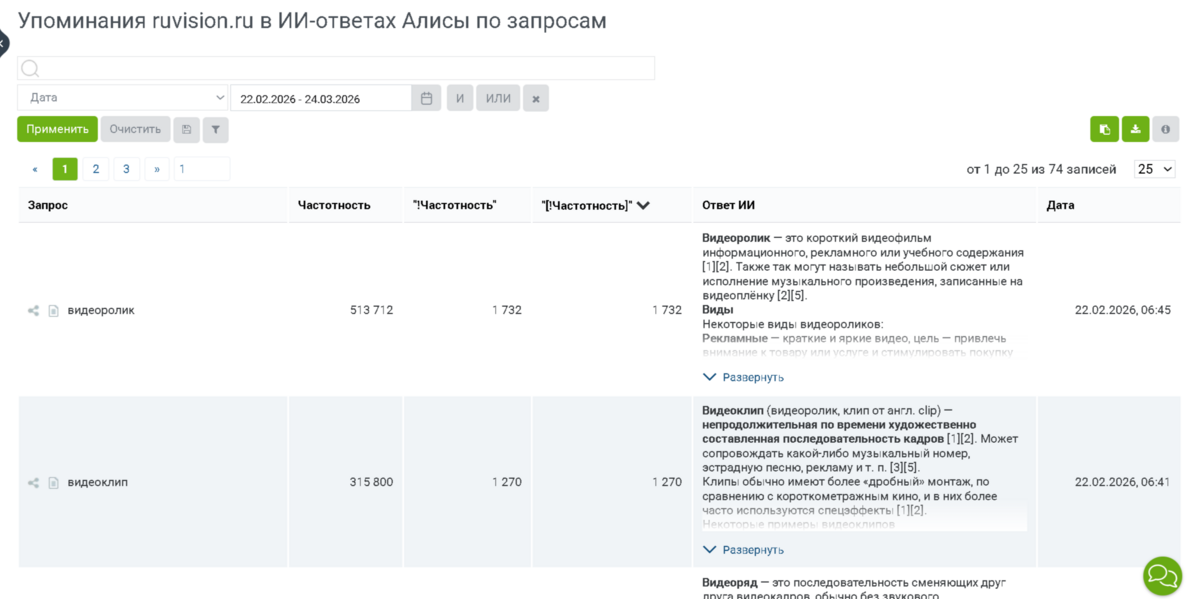This screenshot has height=599, width=1200.
Task: Save the current filter with the floppy disk icon
Action: click(x=186, y=129)
